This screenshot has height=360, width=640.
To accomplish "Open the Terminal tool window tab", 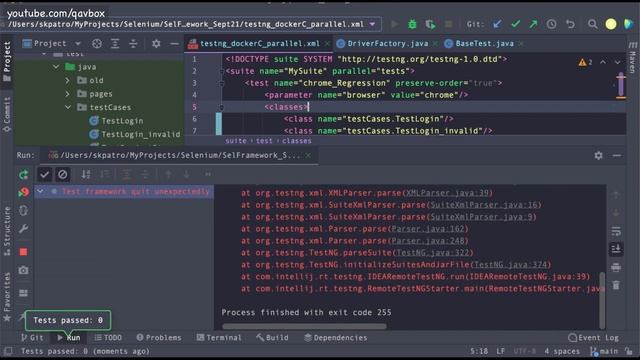I will (219, 338).
